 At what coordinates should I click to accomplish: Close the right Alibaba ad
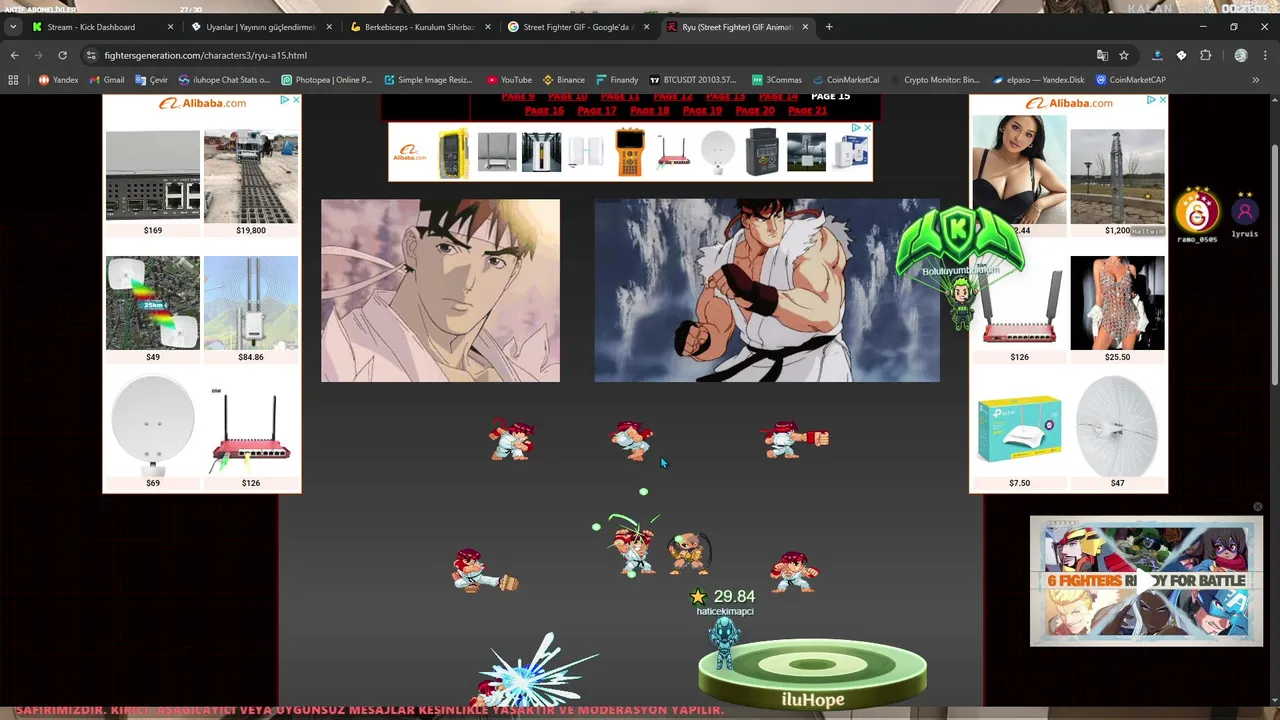pyautogui.click(x=1162, y=100)
